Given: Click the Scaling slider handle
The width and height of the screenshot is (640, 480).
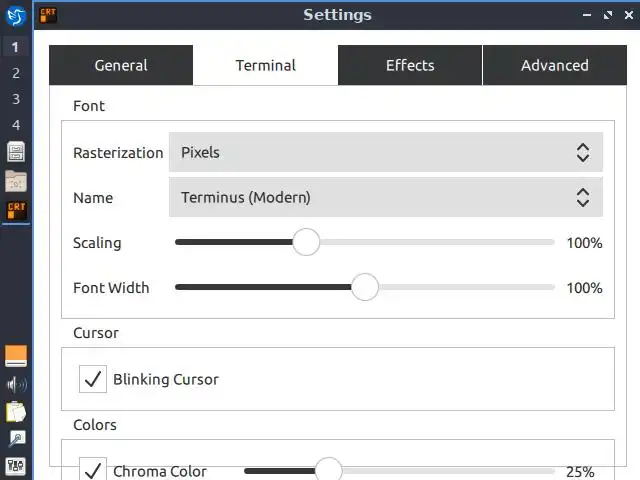Looking at the screenshot, I should click(306, 243).
